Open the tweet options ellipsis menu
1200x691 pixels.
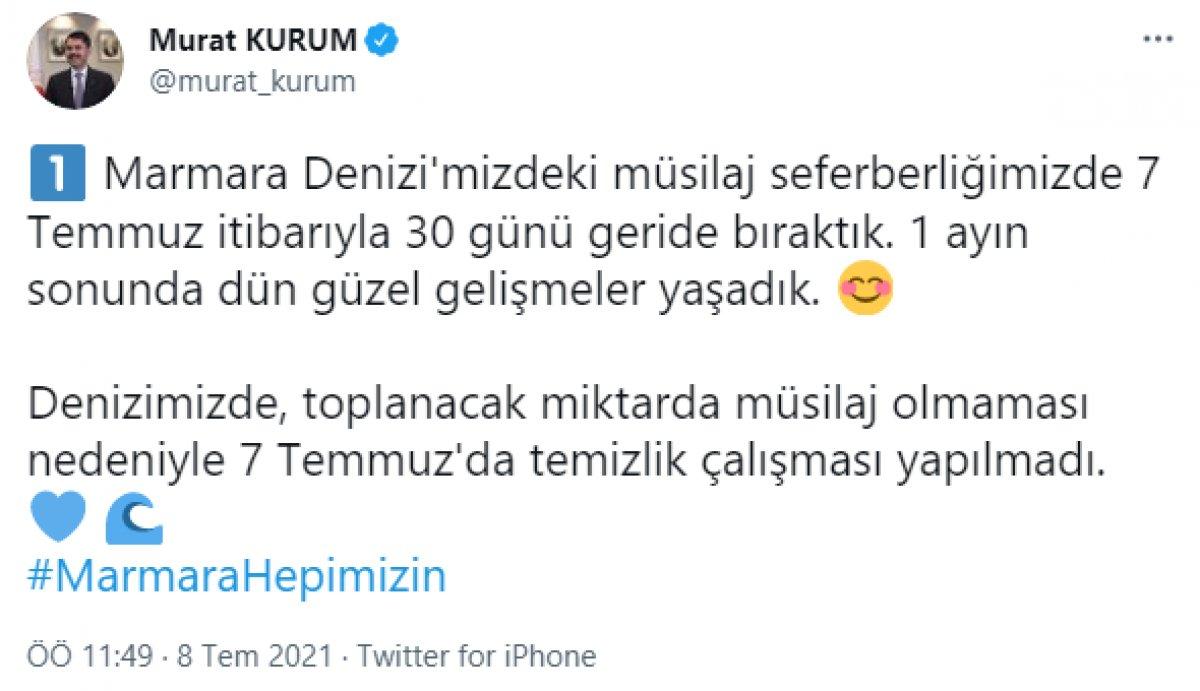pyautogui.click(x=1157, y=36)
